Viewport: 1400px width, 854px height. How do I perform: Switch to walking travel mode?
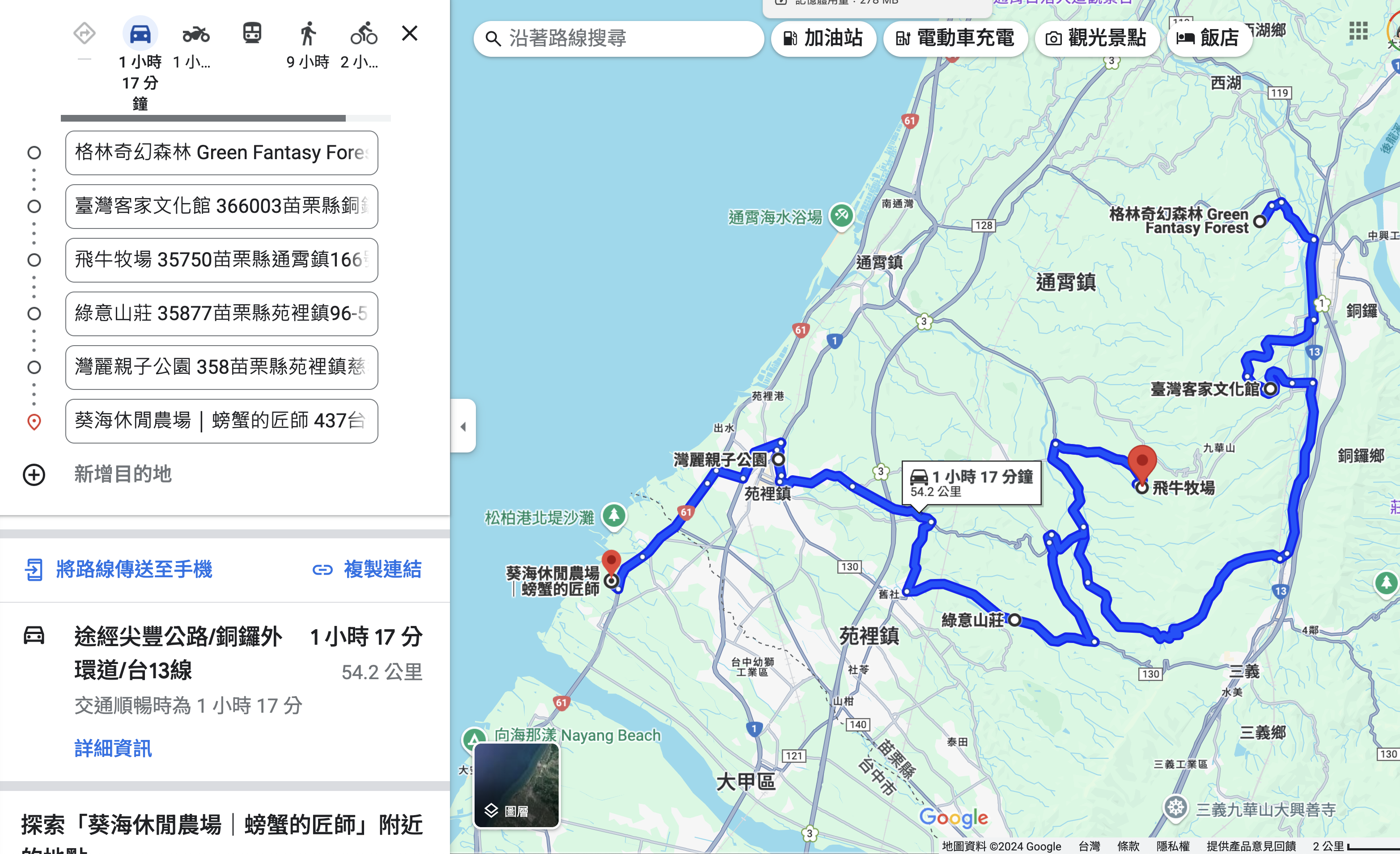point(308,34)
